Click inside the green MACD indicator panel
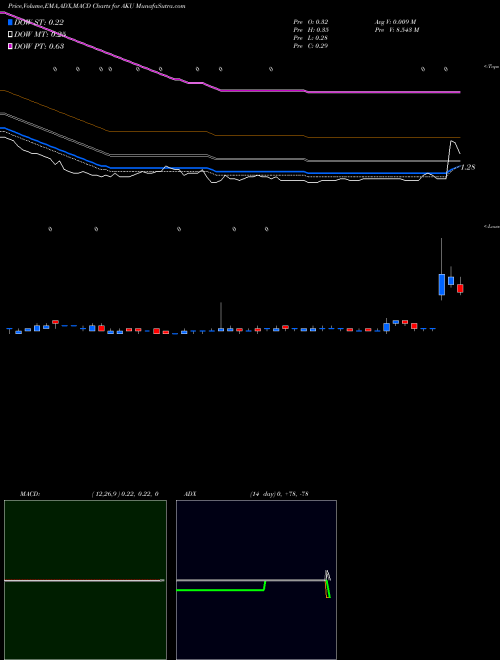 [85, 580]
